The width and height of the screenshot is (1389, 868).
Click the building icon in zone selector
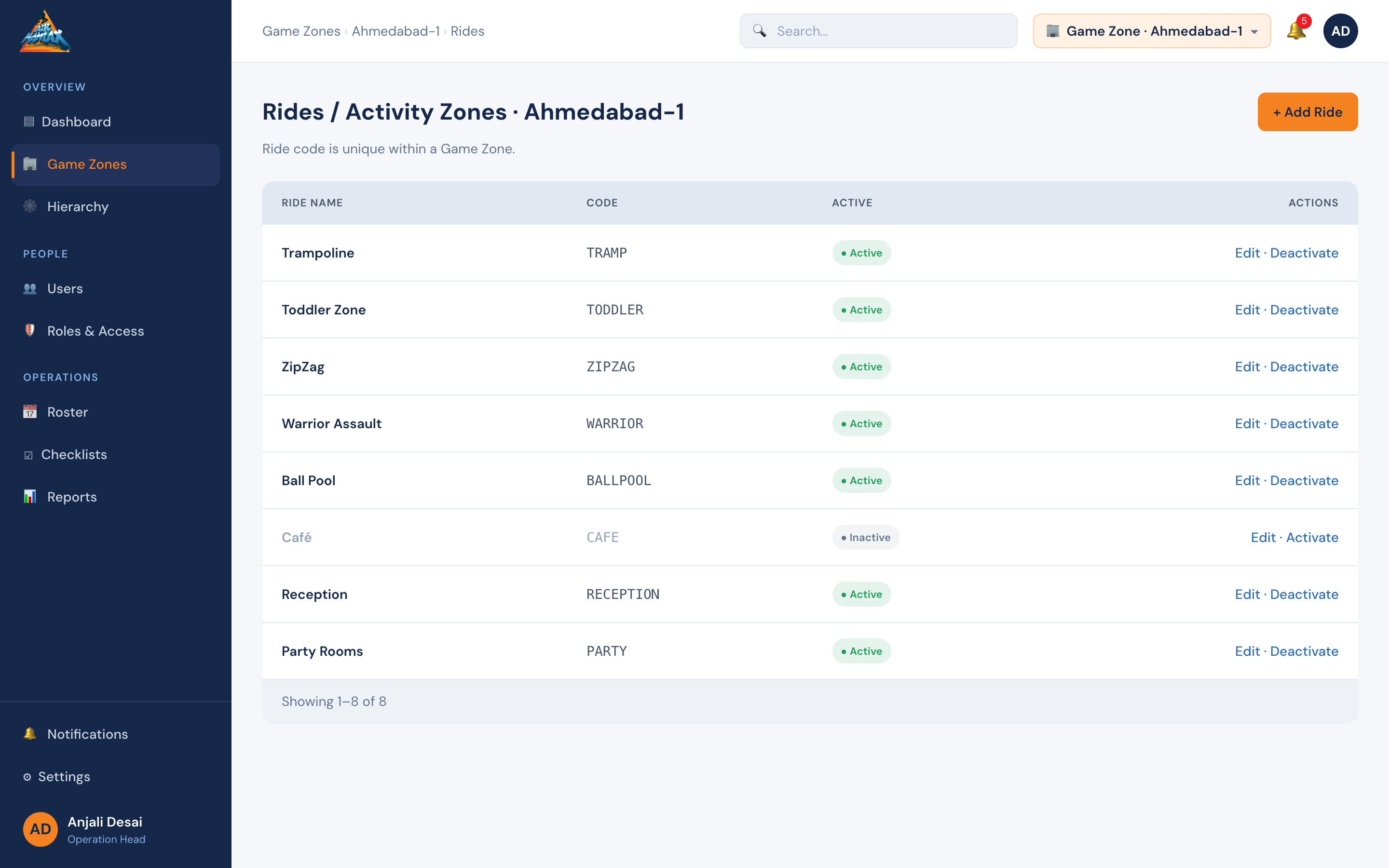click(x=1052, y=31)
